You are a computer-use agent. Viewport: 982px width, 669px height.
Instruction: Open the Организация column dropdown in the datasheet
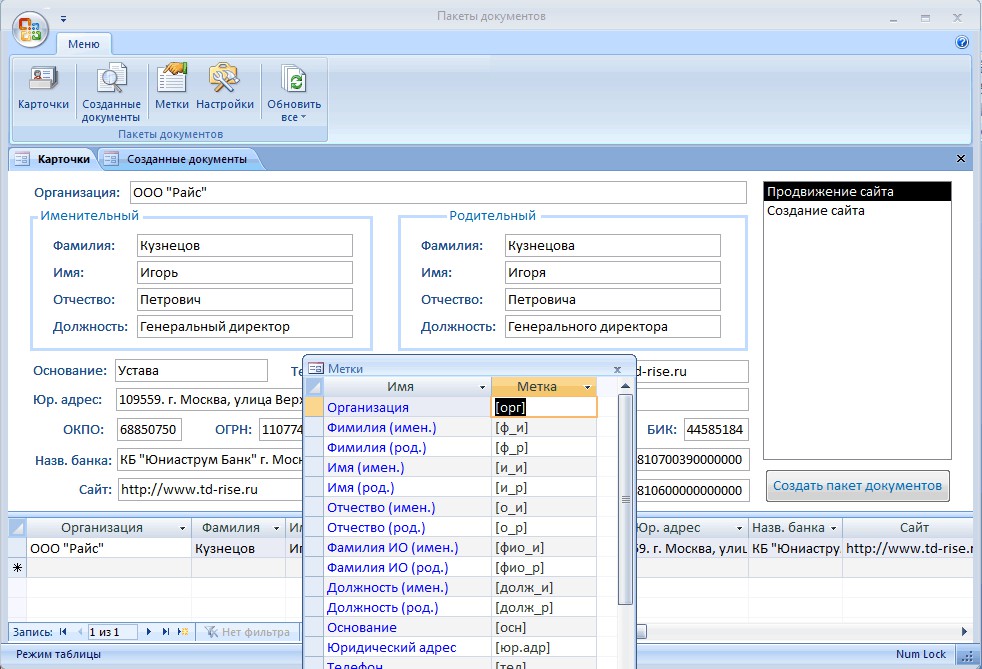point(182,528)
